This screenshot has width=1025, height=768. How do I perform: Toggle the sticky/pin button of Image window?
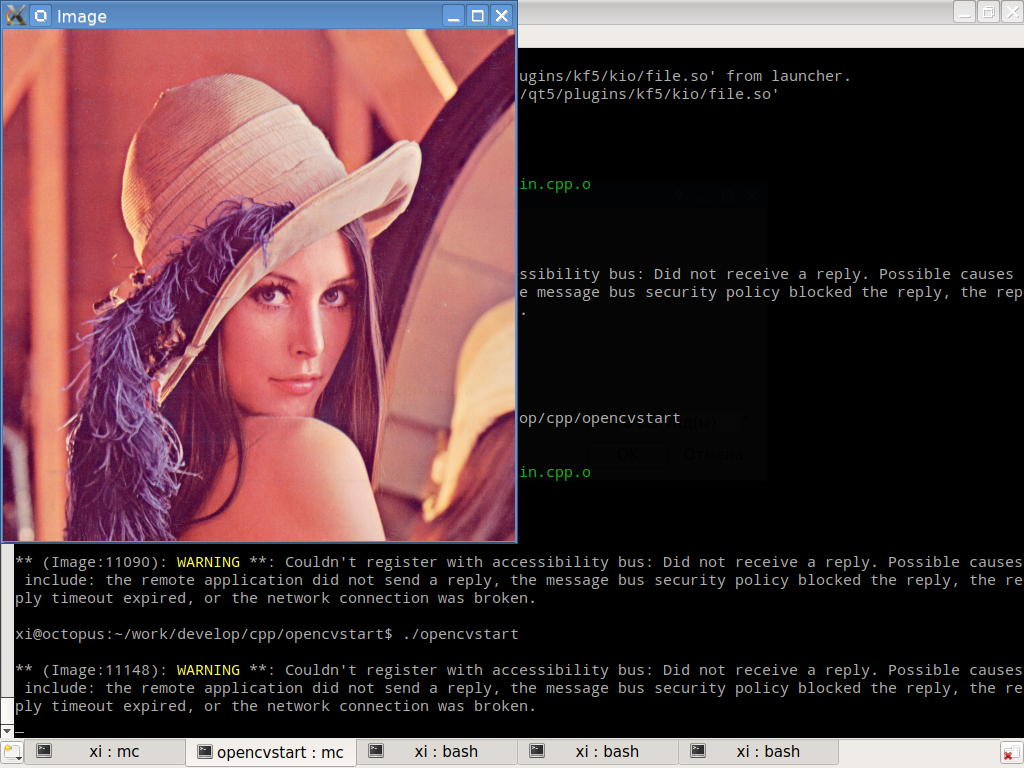tap(41, 16)
